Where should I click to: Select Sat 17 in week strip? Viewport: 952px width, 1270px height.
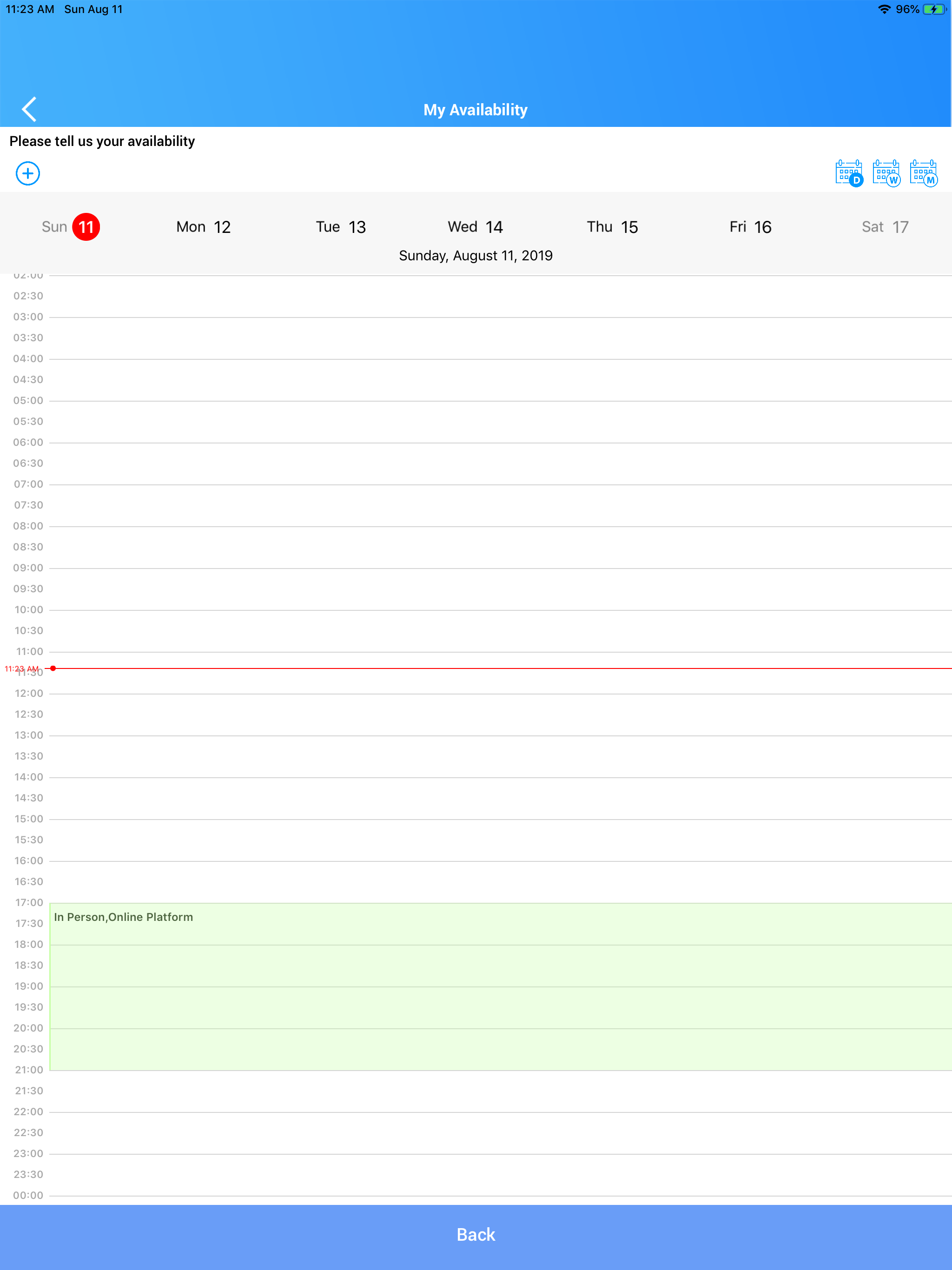(885, 227)
